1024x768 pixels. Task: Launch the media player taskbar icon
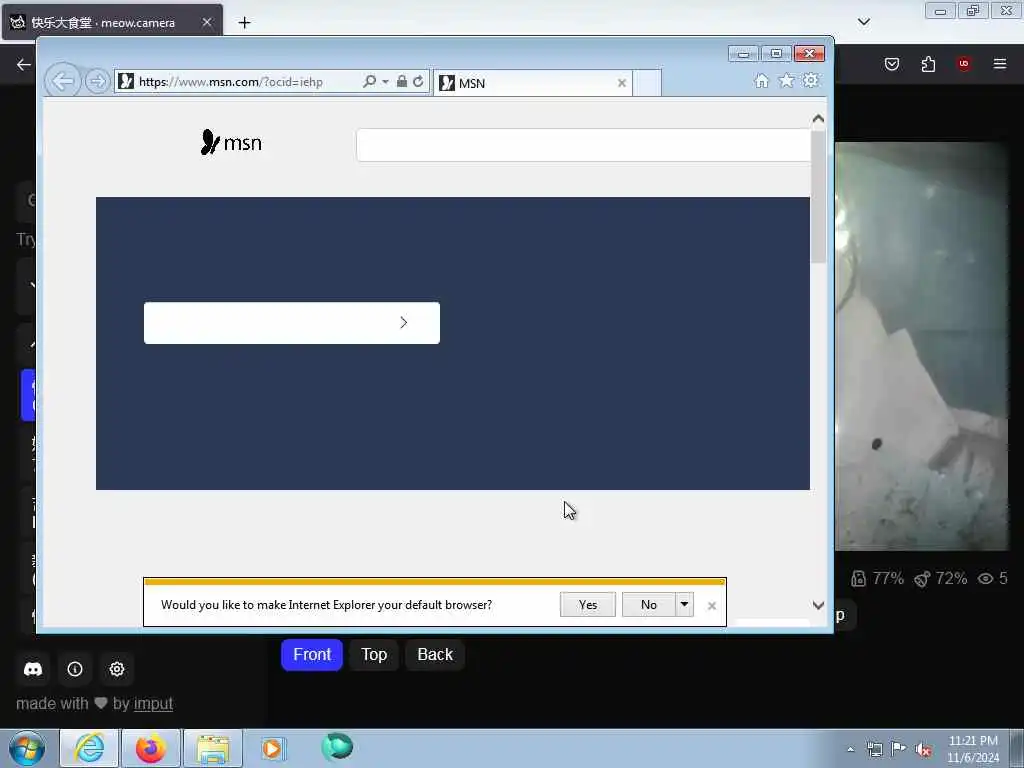point(273,748)
